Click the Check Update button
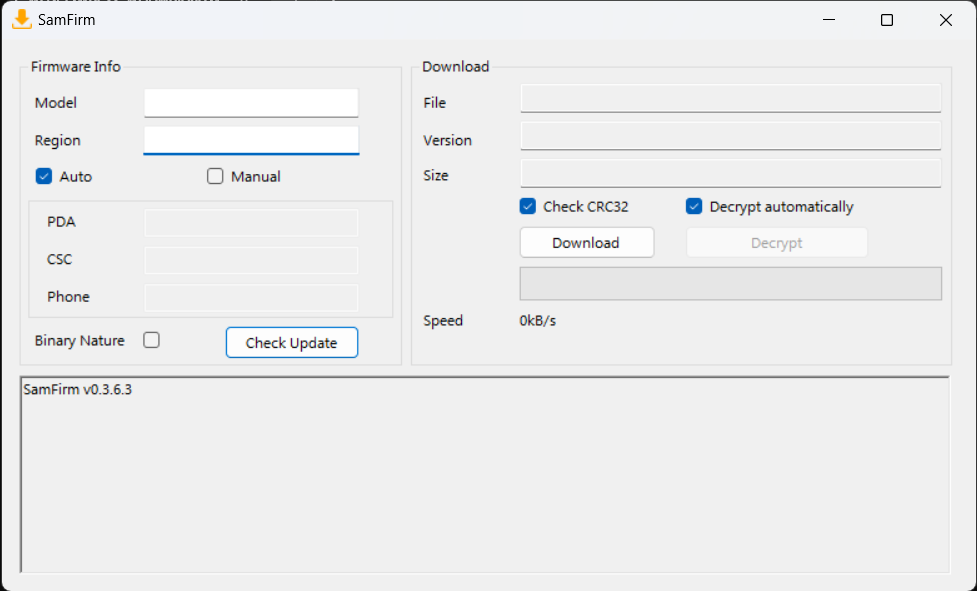The image size is (977, 591). 292,343
